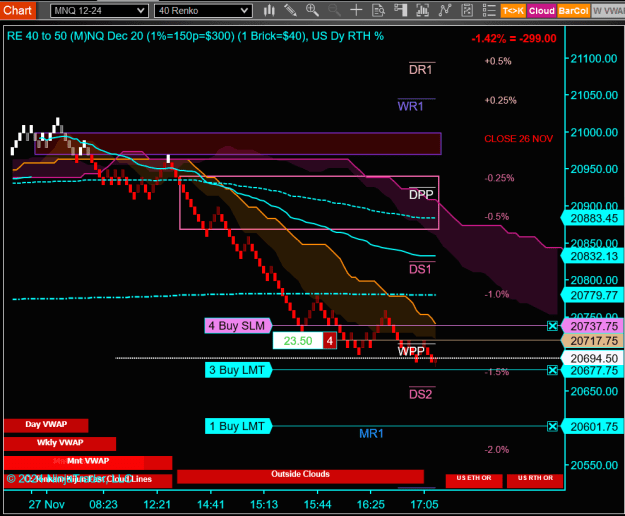Viewport: 625px width, 516px height.
Task: Click the 20601.75 limit price marker
Action: [x=593, y=427]
